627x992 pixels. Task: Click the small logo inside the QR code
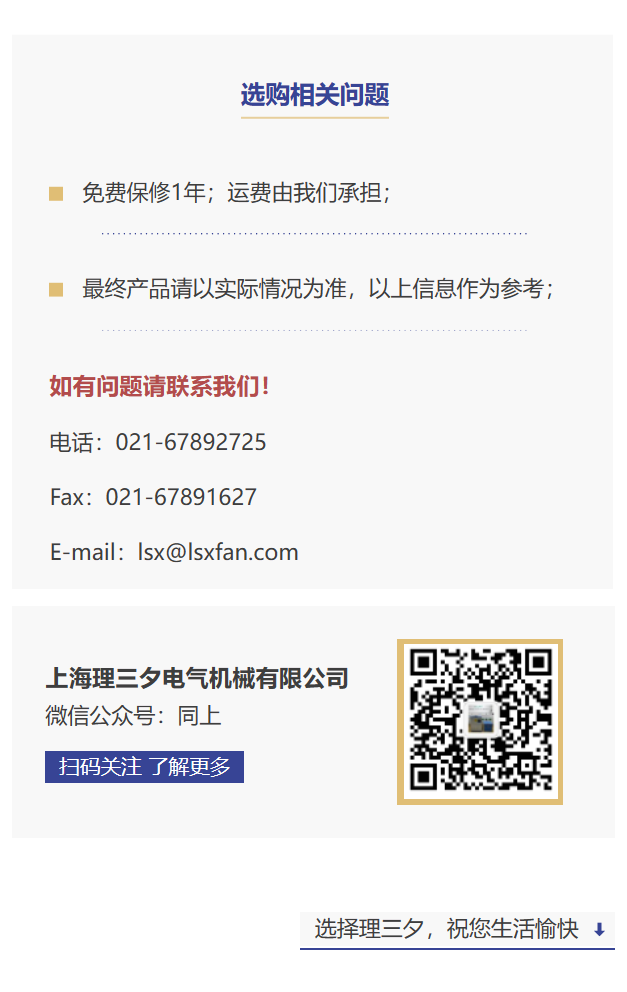coord(480,719)
